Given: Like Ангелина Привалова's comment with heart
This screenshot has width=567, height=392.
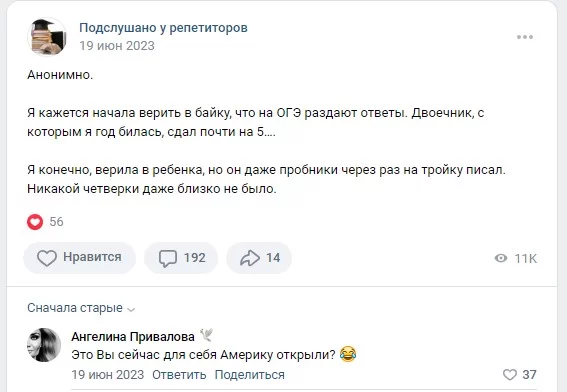Looking at the screenshot, I should coord(510,375).
